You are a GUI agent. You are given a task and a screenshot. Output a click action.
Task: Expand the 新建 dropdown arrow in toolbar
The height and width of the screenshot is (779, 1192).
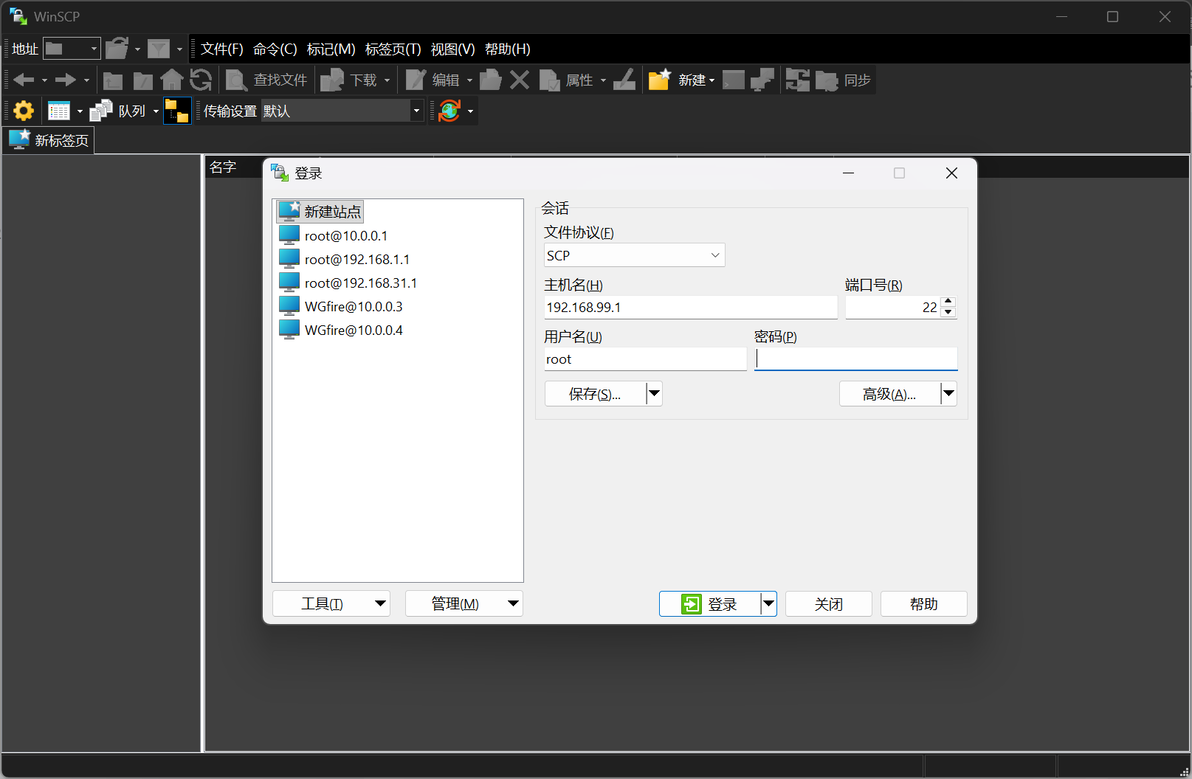tap(712, 81)
